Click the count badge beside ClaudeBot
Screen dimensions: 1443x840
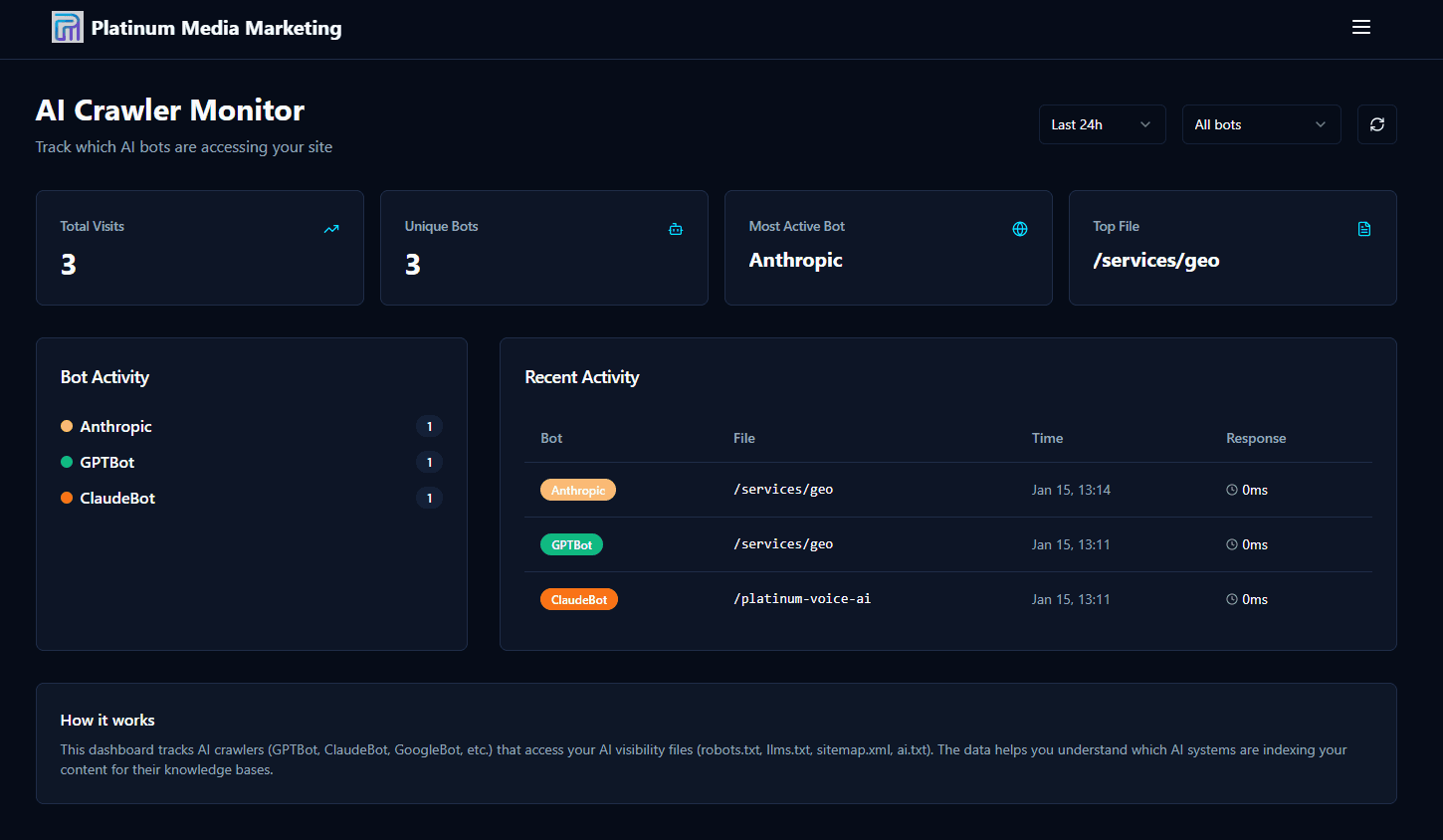point(429,497)
